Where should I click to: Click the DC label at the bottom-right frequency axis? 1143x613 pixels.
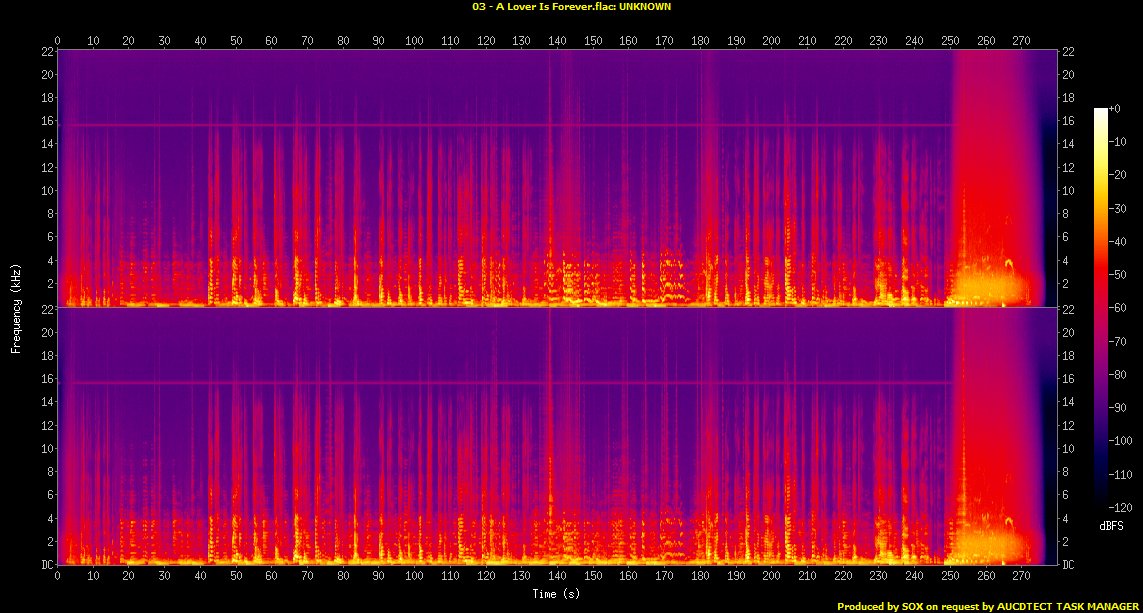[x=1070, y=565]
